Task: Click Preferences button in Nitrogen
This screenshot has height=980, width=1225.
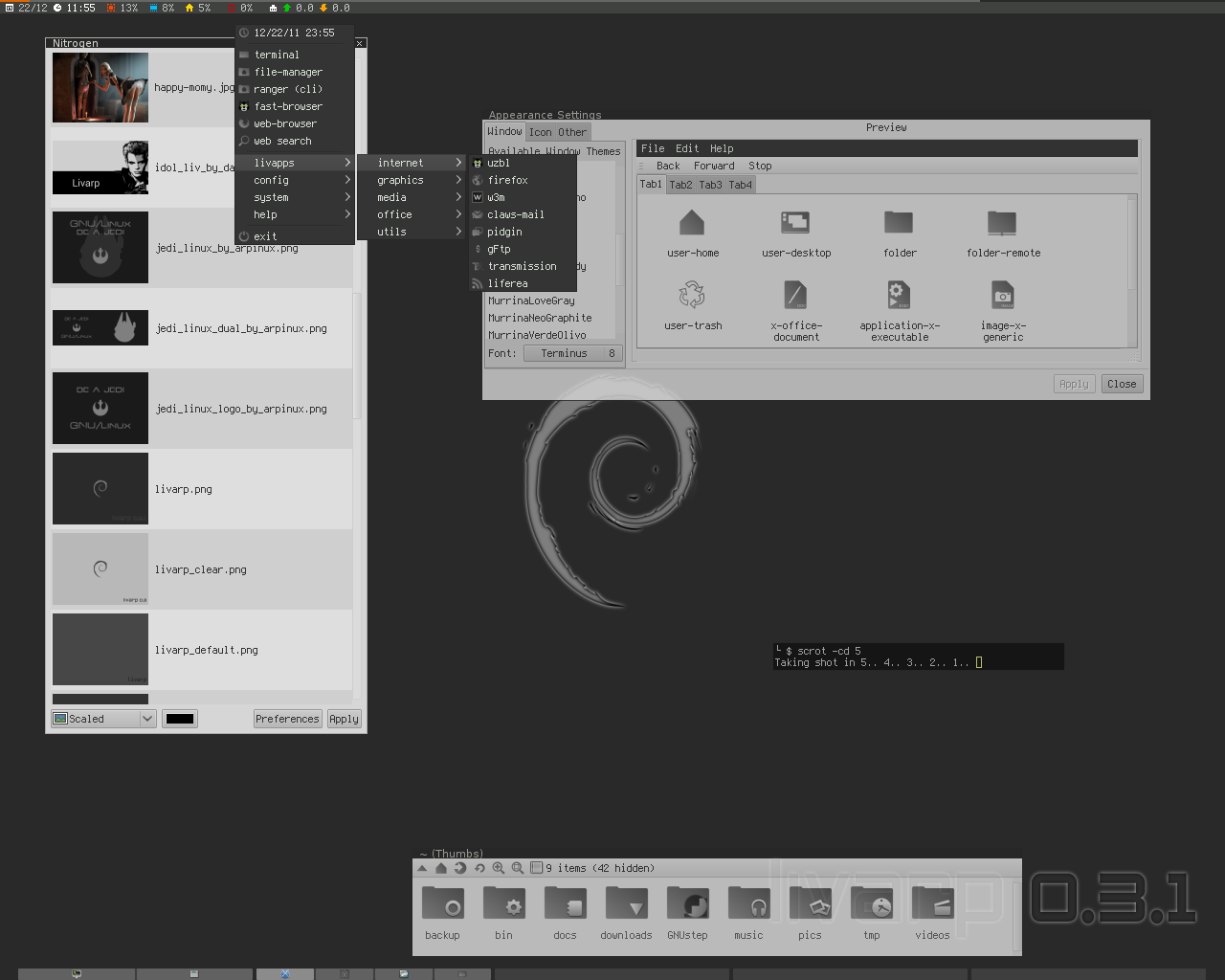Action: 287,719
